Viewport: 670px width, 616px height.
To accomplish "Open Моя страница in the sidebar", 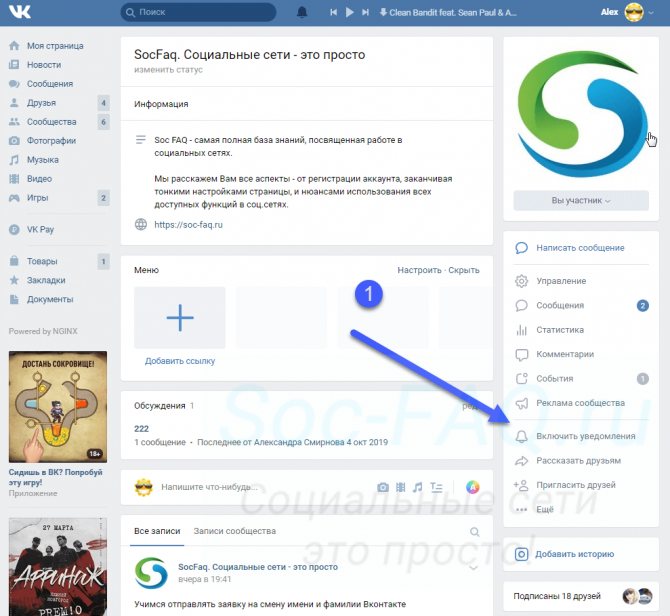I will click(x=55, y=46).
